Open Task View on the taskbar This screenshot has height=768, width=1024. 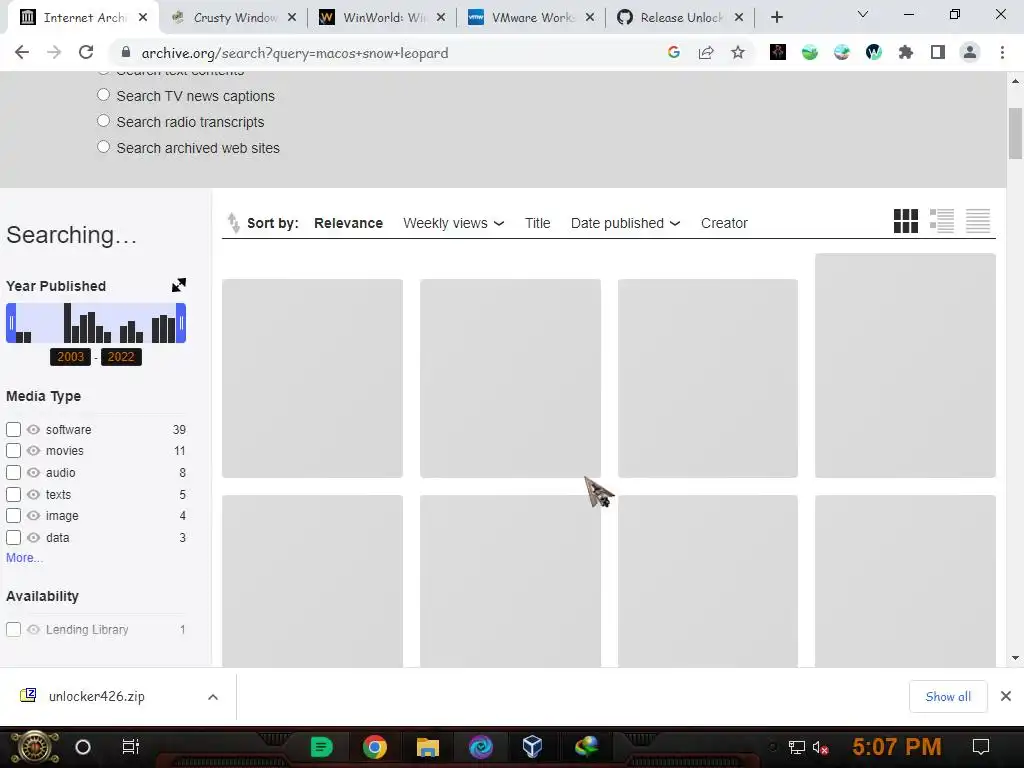(131, 747)
